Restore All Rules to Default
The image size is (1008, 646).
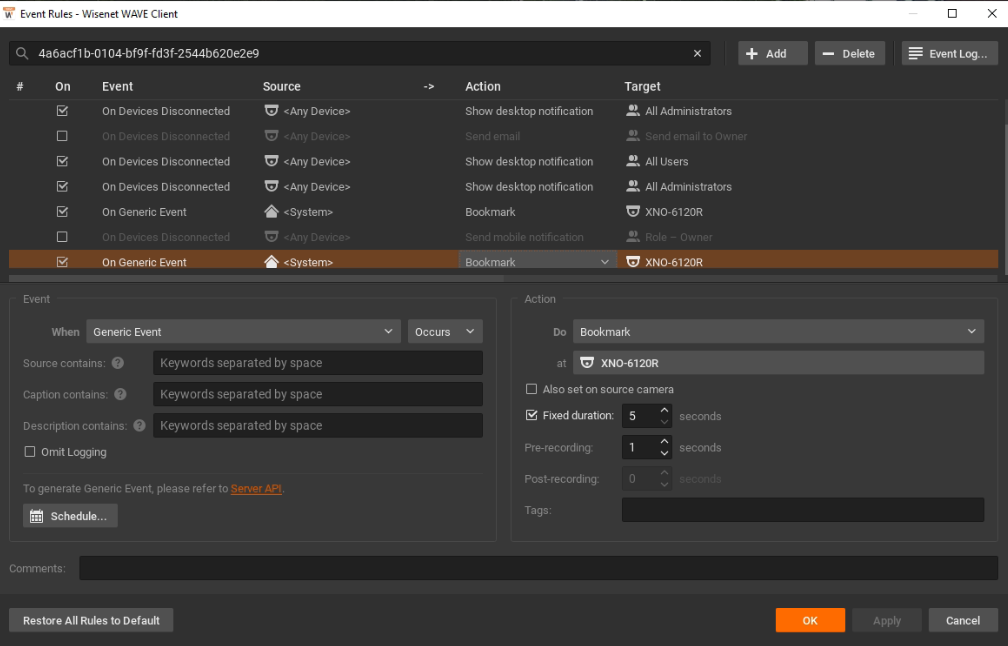91,620
